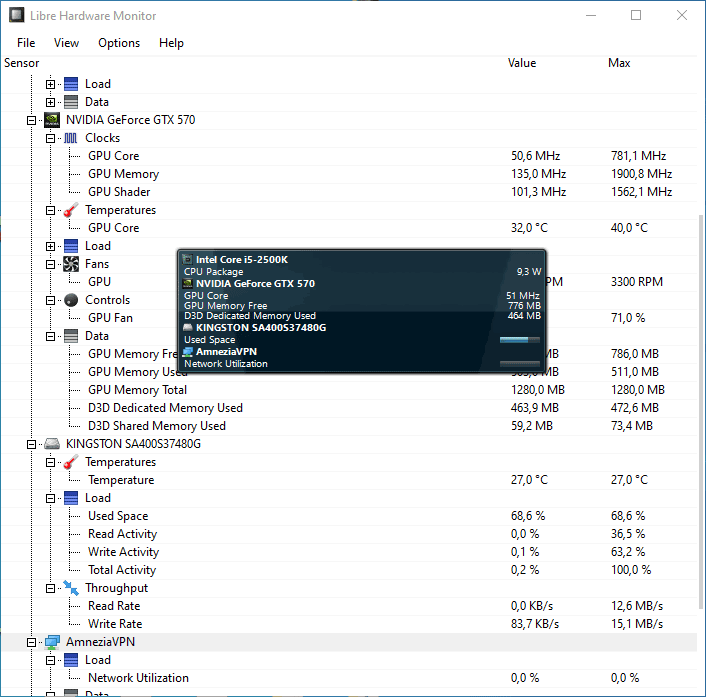Click the gadget Intel Core i5-2500K icon
706x697 pixels.
(187, 259)
